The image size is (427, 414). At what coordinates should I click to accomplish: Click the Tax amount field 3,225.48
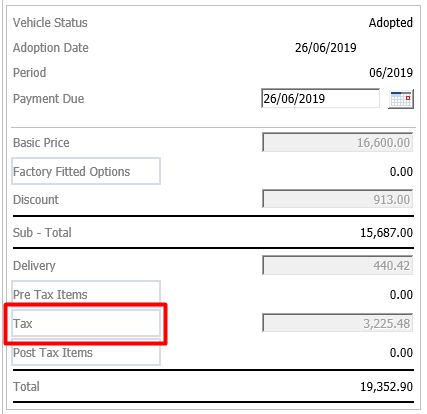(337, 323)
